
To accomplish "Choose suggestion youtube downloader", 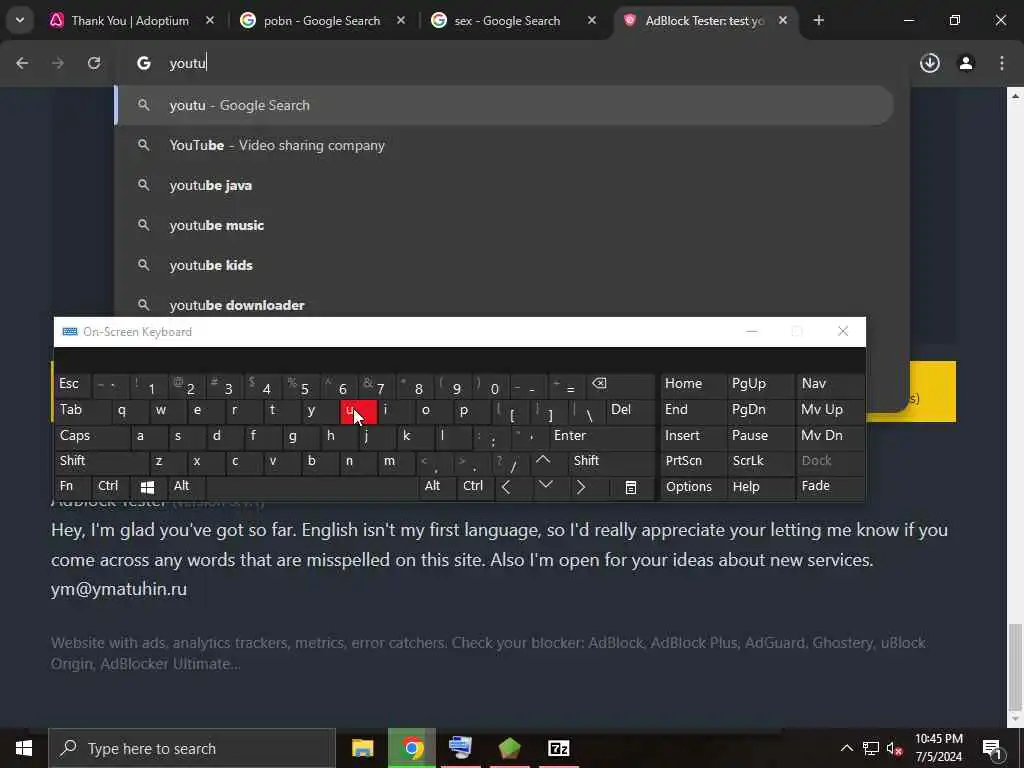I will pos(504,304).
